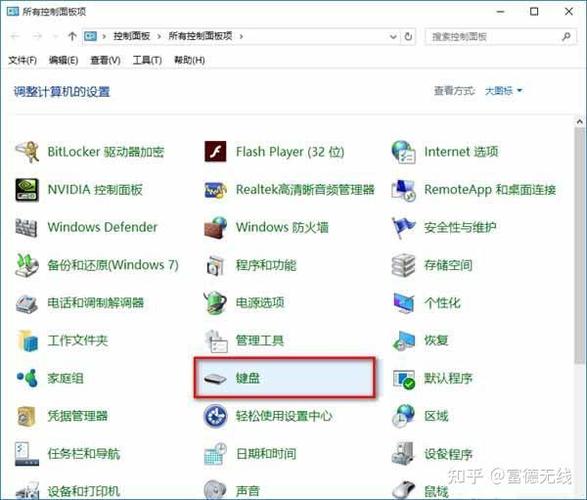Open the 编辑(E) menu
The width and height of the screenshot is (587, 500).
pyautogui.click(x=63, y=60)
